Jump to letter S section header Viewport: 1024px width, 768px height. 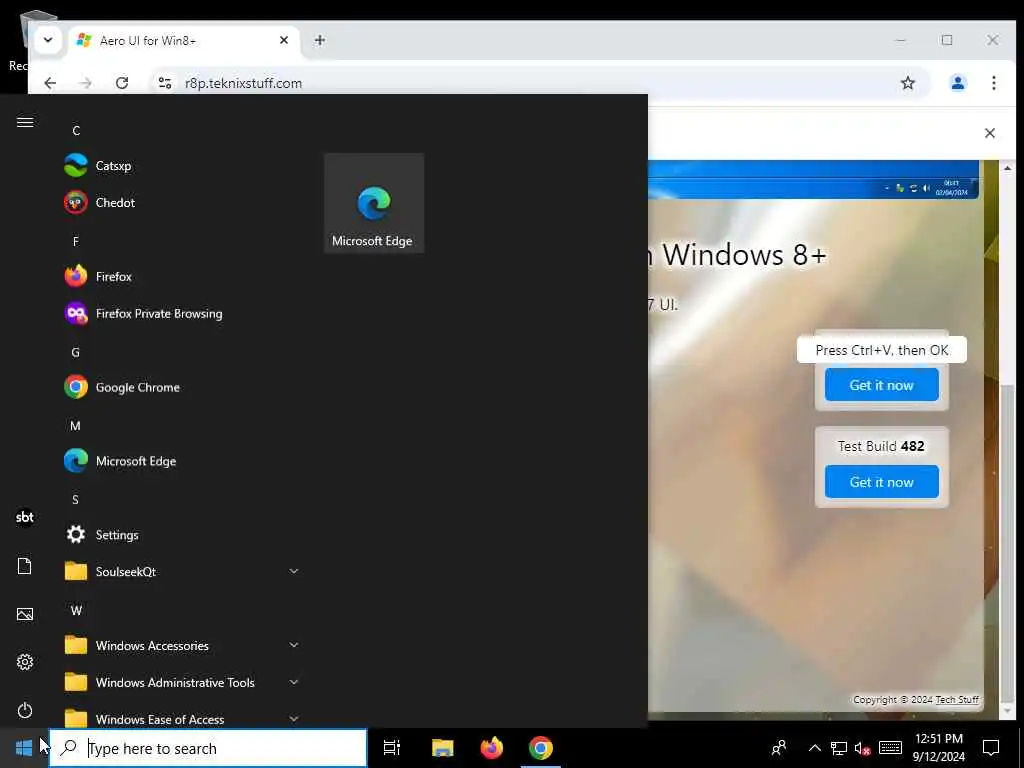[76, 500]
